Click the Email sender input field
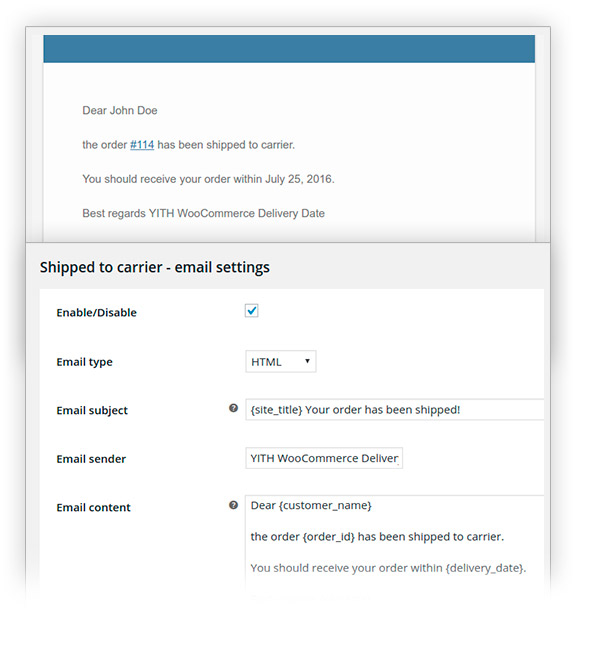The image size is (600, 666). 324,458
